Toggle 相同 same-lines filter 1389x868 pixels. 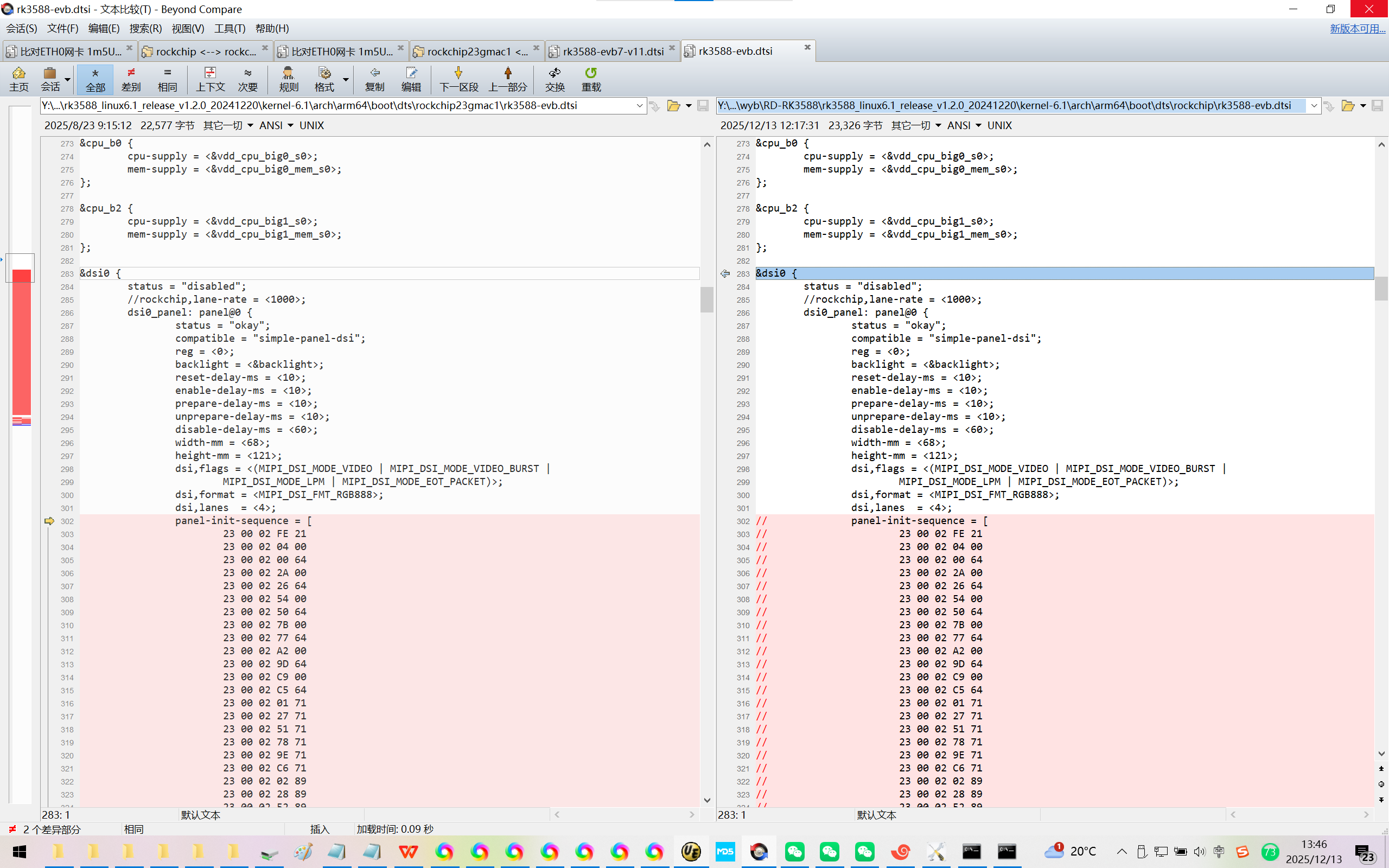click(167, 79)
